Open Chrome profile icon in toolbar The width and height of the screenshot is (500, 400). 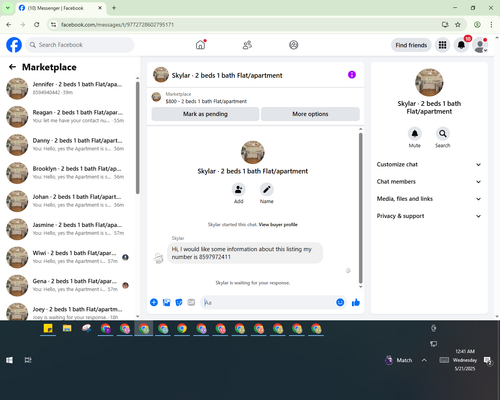(x=477, y=25)
